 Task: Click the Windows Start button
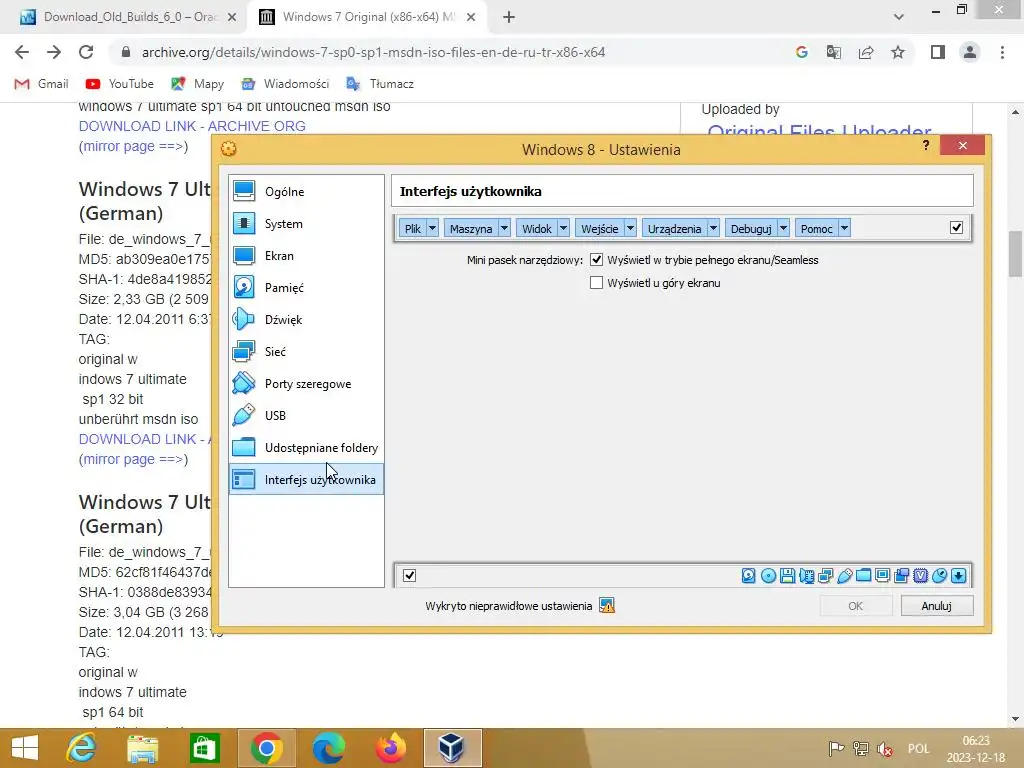(x=25, y=748)
